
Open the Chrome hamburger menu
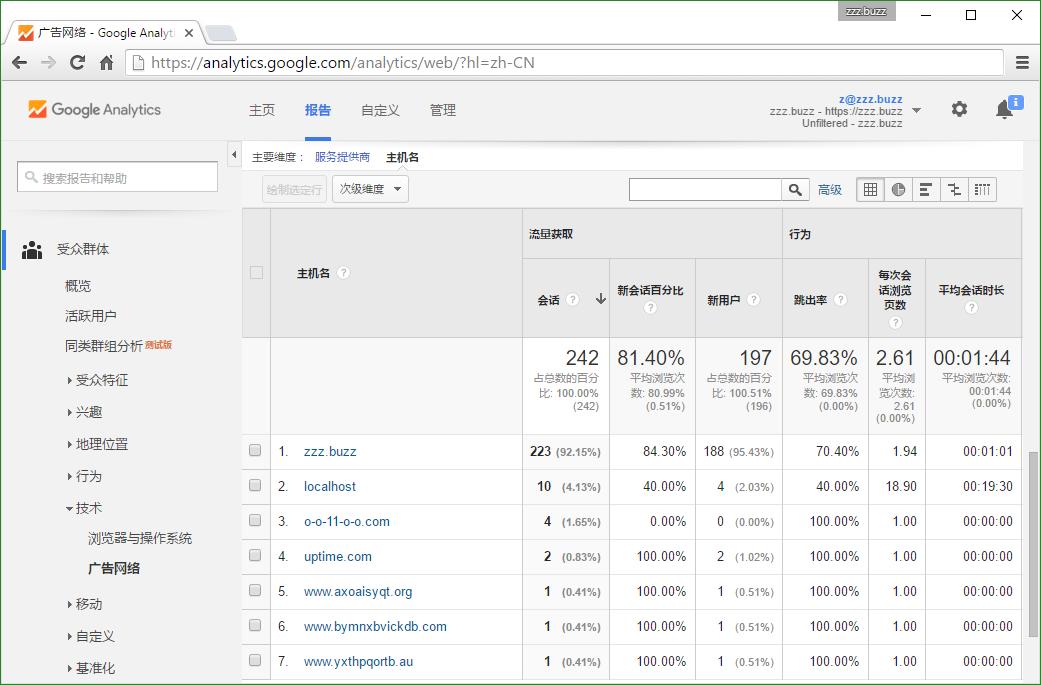point(1022,62)
